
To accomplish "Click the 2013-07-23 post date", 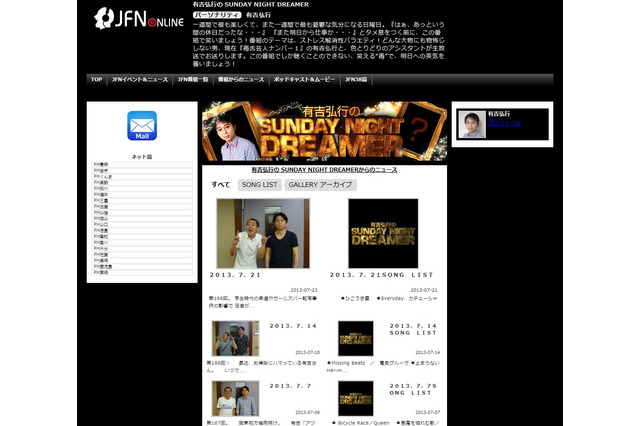I will pos(304,290).
